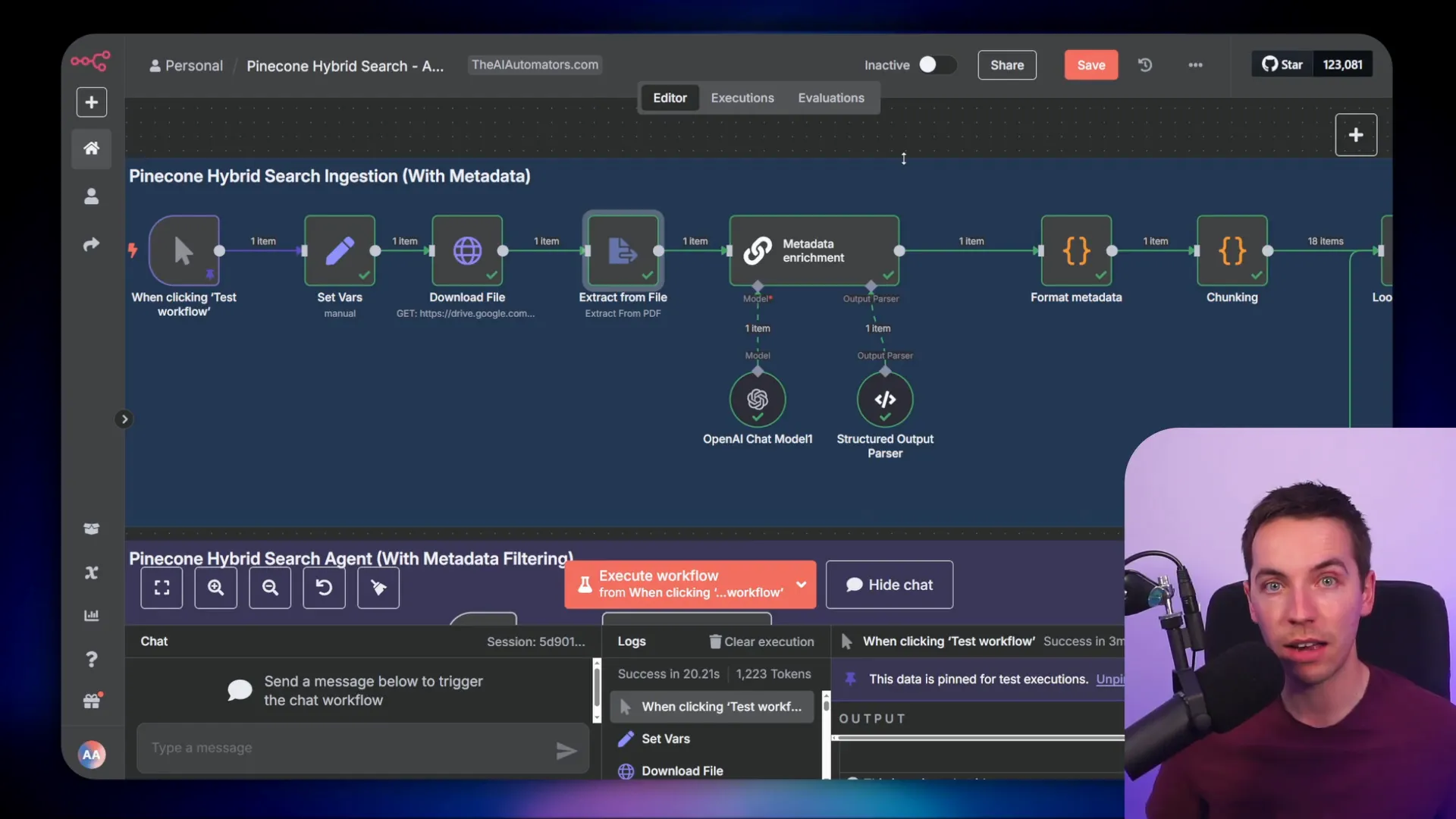Switch to the Evaluations tab
1456x819 pixels.
pos(831,98)
